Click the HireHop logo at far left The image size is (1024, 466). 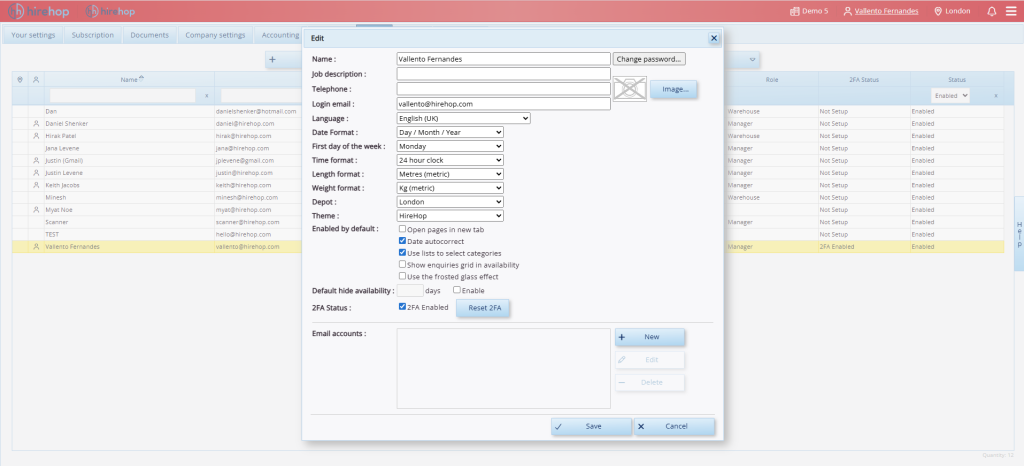point(39,11)
